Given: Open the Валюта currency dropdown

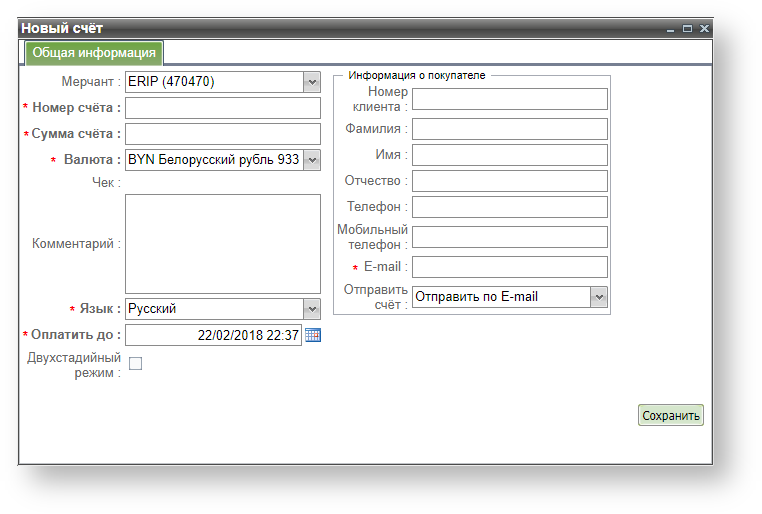Looking at the screenshot, I should click(x=311, y=160).
